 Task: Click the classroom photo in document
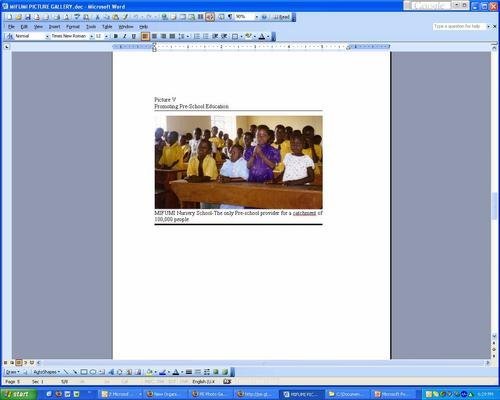pos(238,162)
